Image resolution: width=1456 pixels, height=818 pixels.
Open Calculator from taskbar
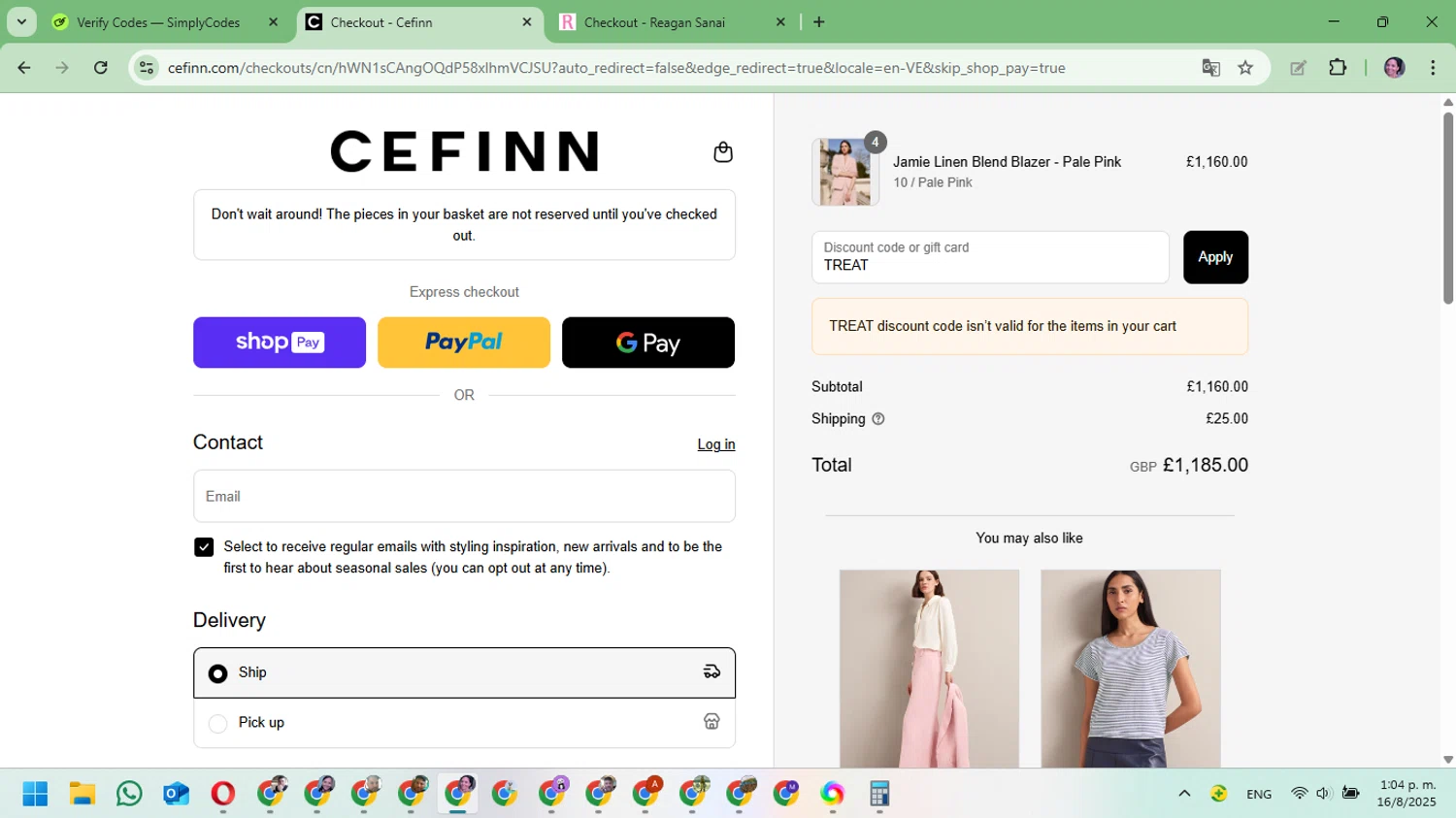click(x=879, y=794)
